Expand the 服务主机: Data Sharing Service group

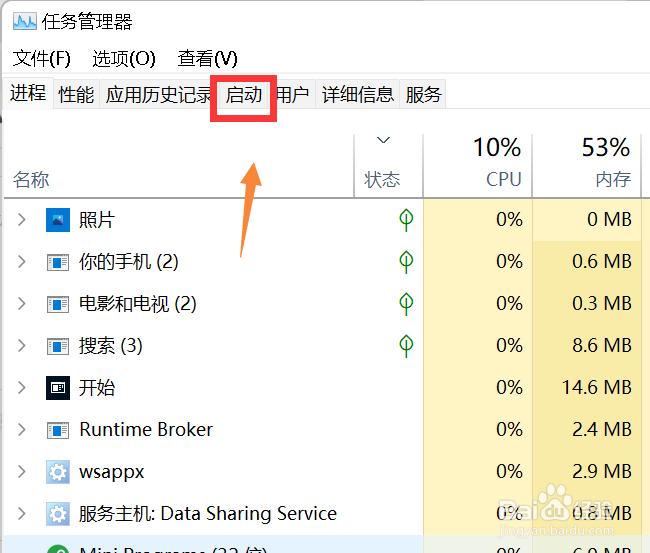click(22, 514)
